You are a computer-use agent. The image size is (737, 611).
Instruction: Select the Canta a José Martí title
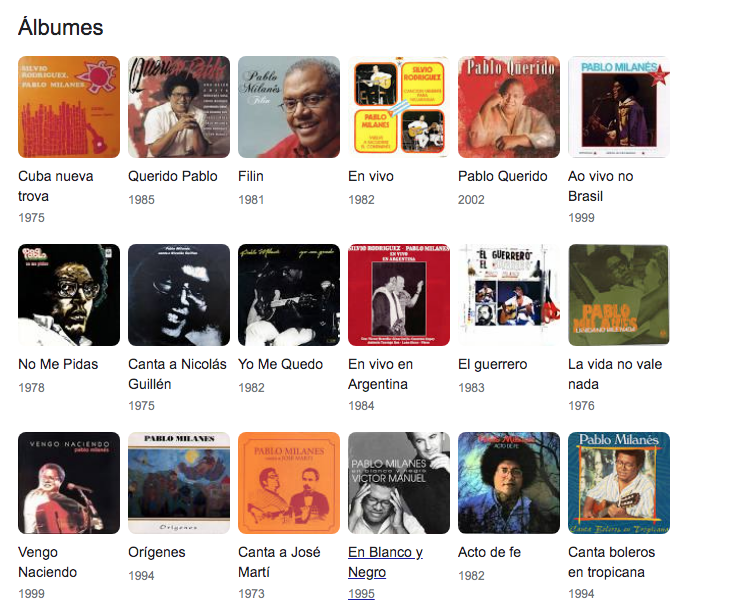pyautogui.click(x=279, y=562)
